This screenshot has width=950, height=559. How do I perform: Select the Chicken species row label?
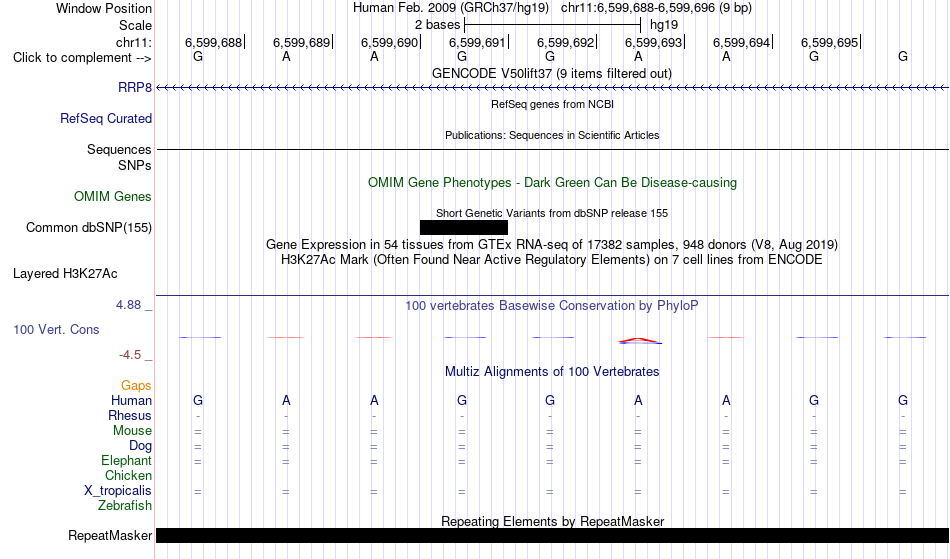[128, 475]
